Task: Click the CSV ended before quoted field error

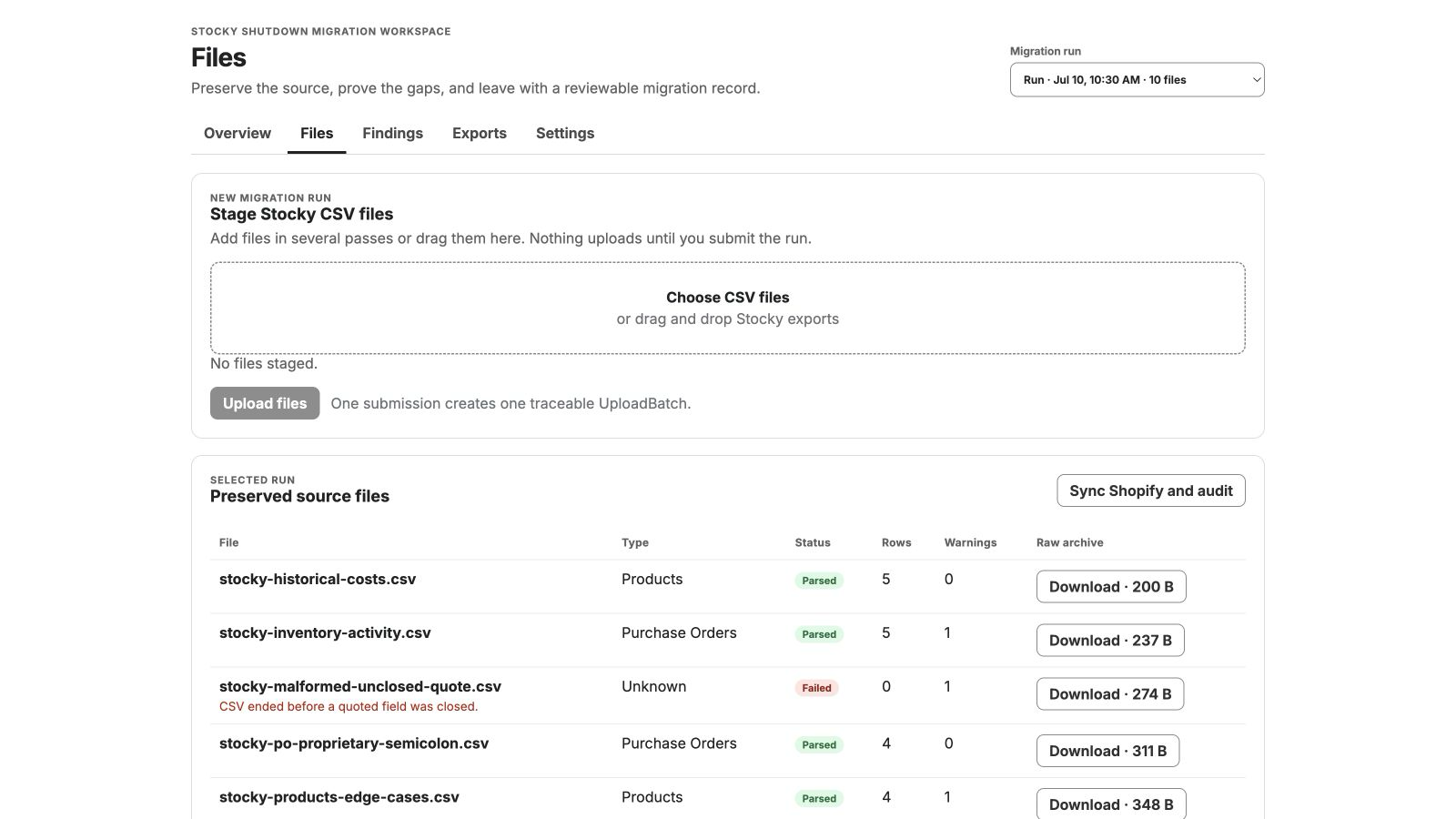Action: click(349, 706)
